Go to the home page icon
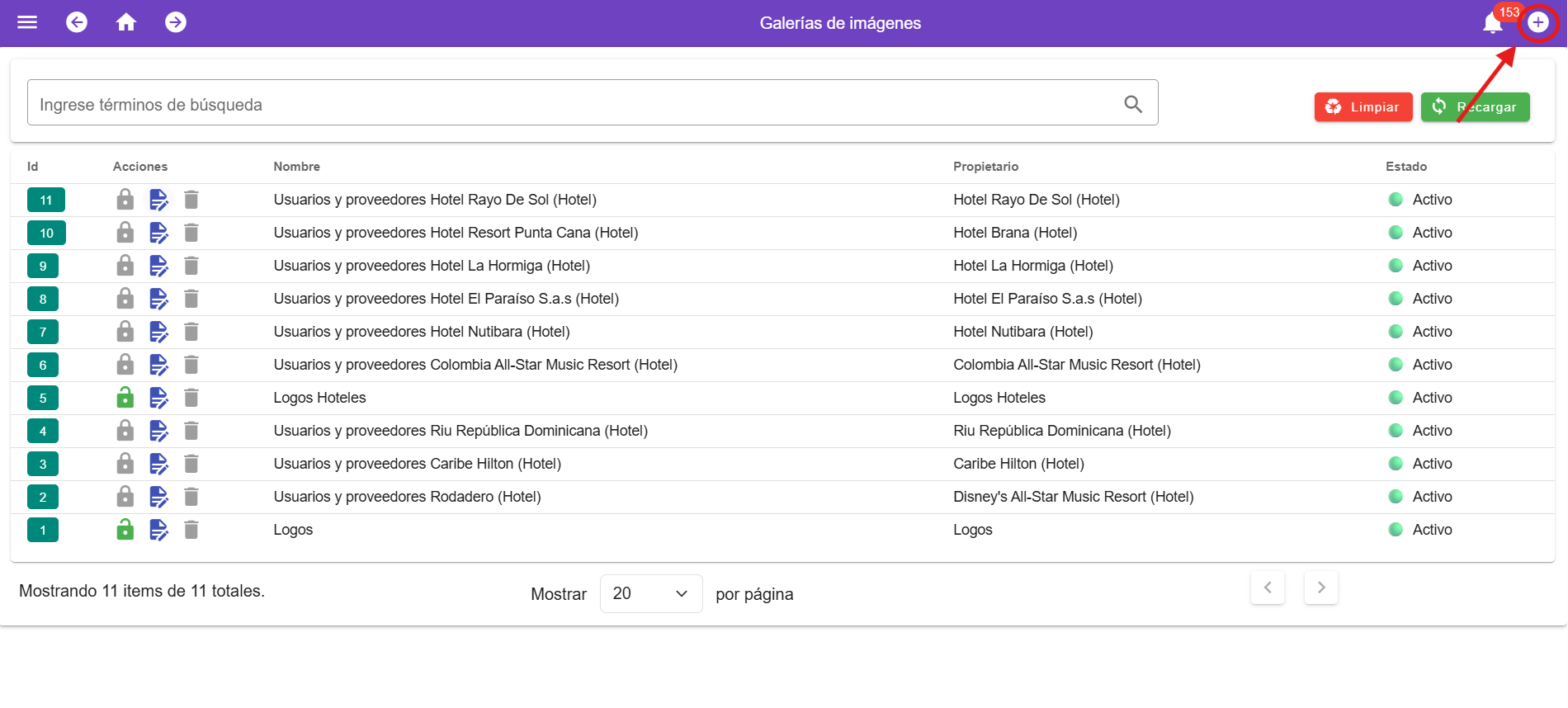 126,22
